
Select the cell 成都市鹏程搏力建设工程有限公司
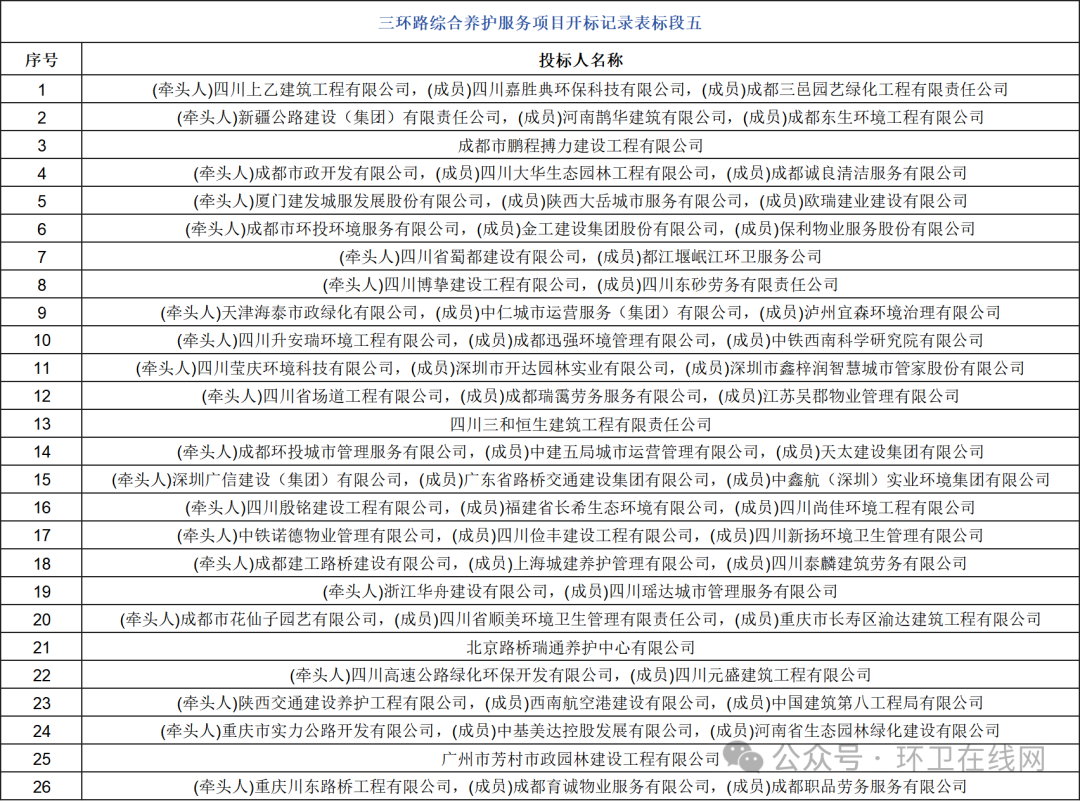581,146
